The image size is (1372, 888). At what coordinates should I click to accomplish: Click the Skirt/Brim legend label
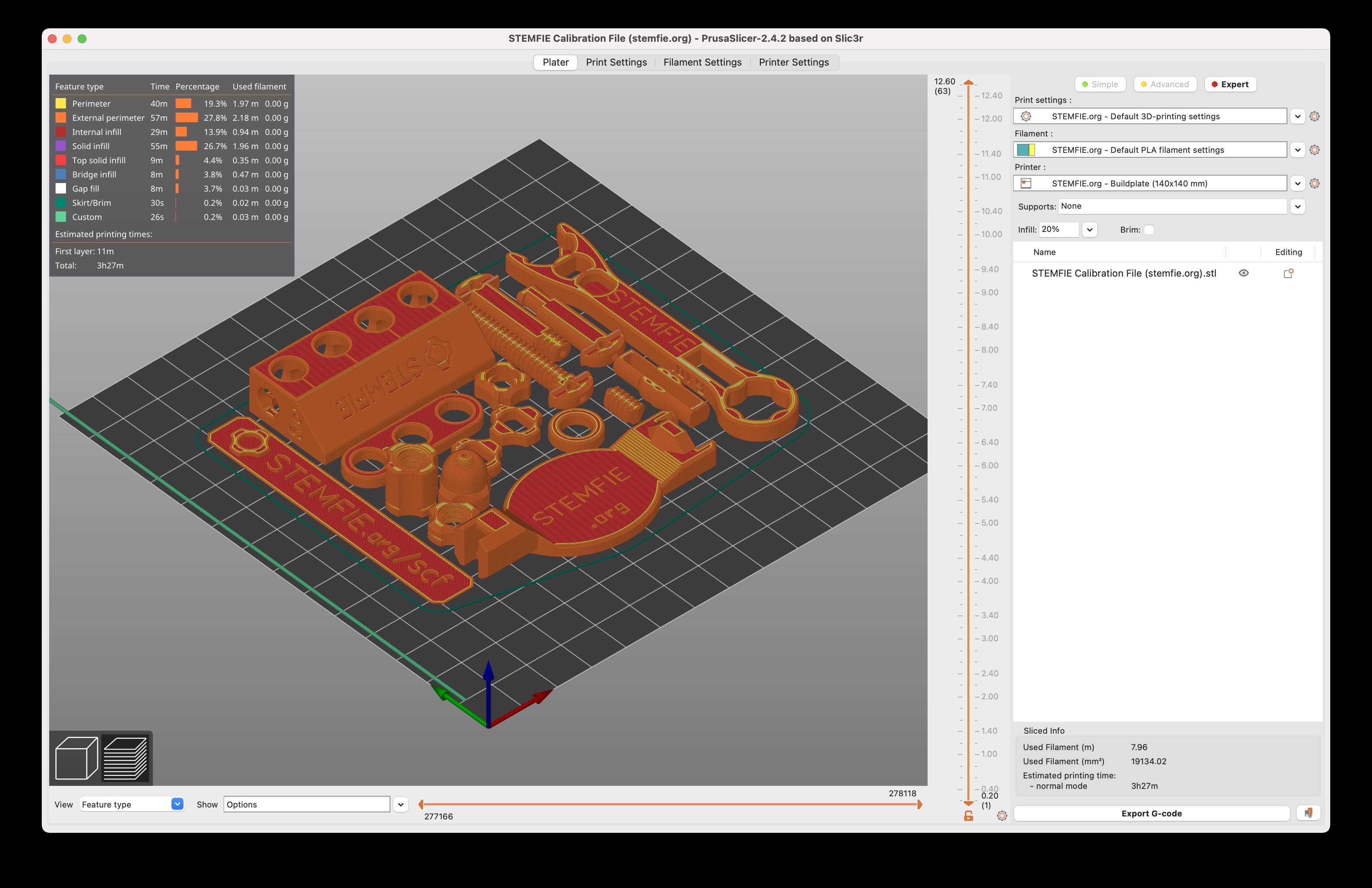pyautogui.click(x=92, y=203)
